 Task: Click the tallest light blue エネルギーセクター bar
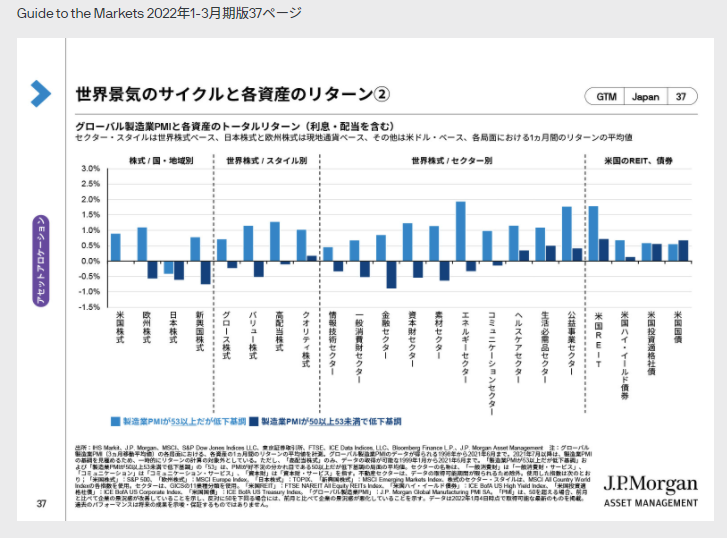click(461, 231)
